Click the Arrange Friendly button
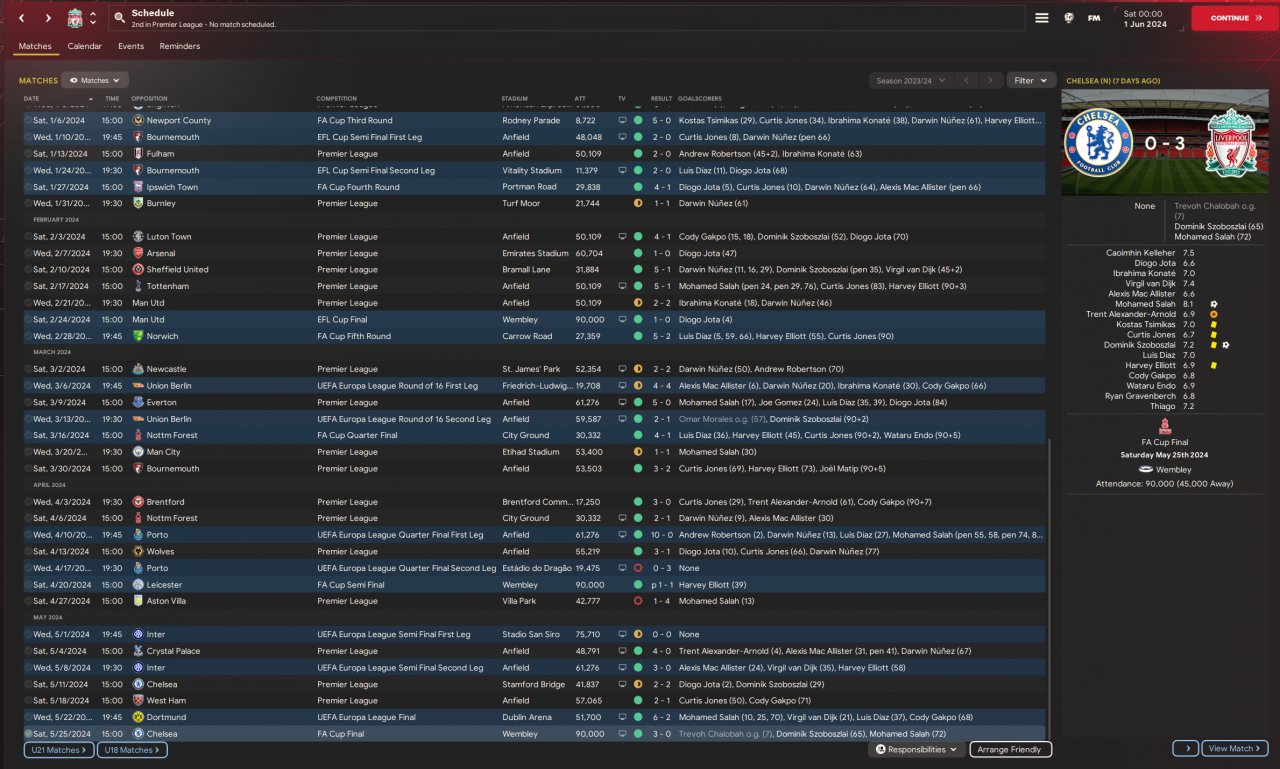The height and width of the screenshot is (769, 1280). [1010, 749]
